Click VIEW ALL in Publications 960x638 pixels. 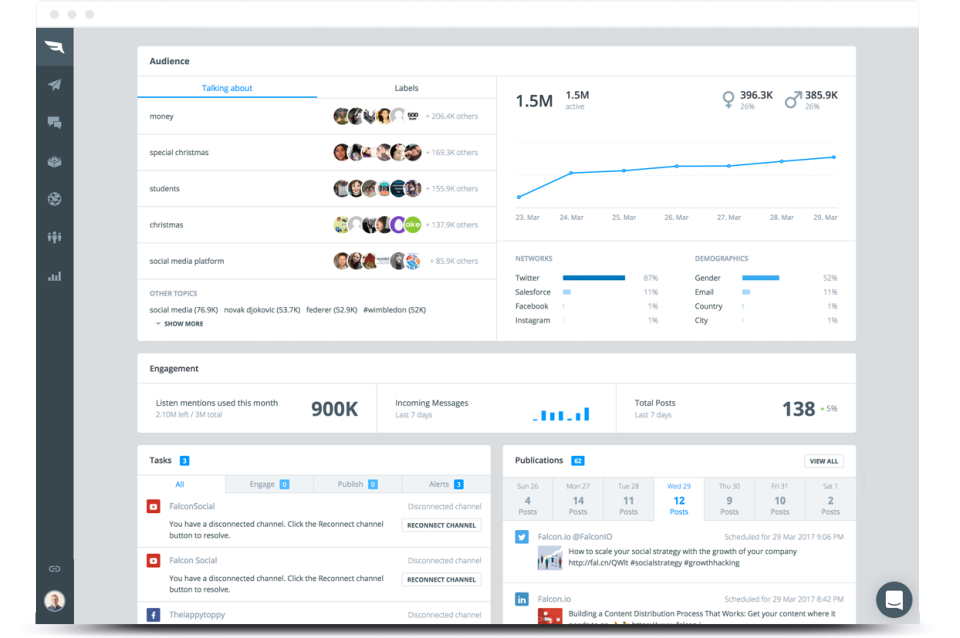coord(823,461)
